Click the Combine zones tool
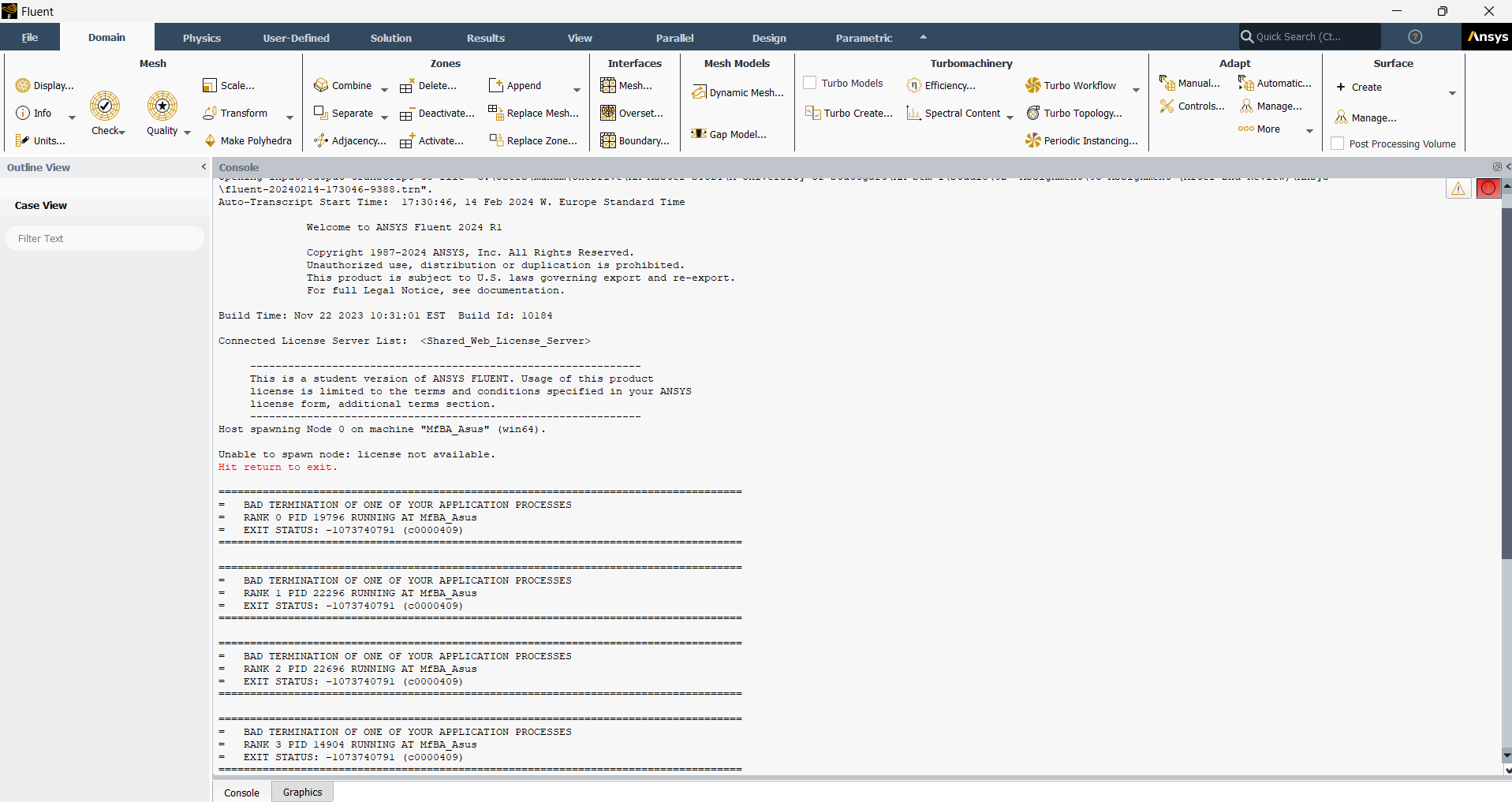Screen dimensions: 1512x802 coord(342,85)
